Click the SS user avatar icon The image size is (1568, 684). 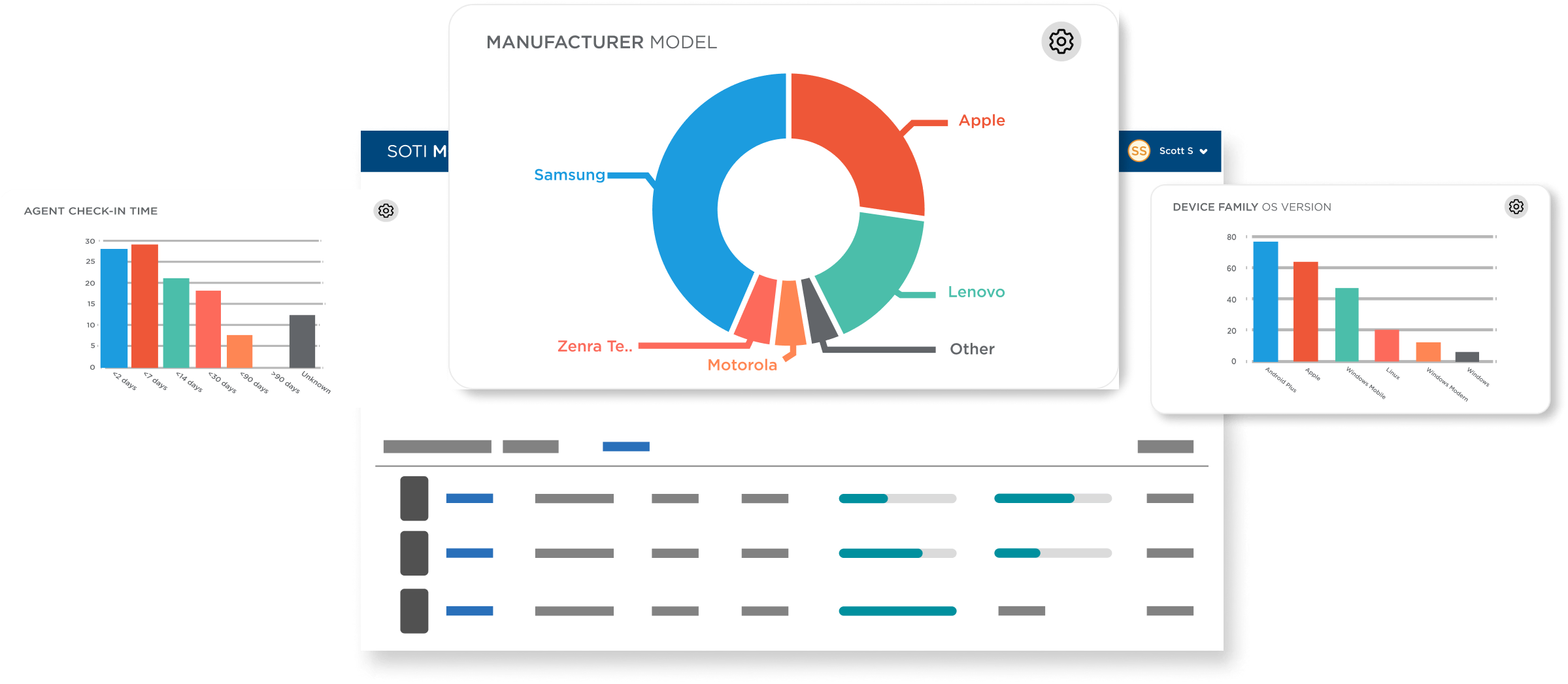point(1139,151)
